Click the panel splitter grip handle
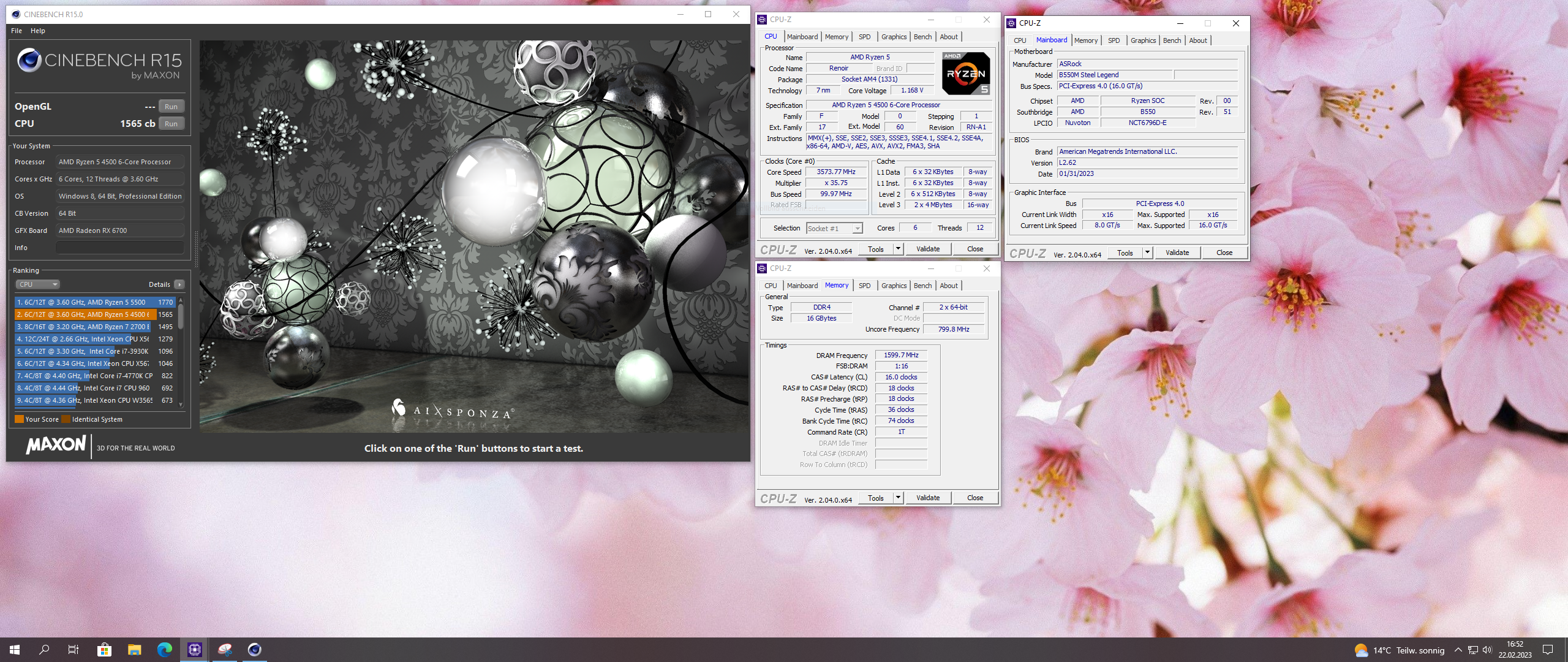The height and width of the screenshot is (662, 1568). (x=195, y=249)
